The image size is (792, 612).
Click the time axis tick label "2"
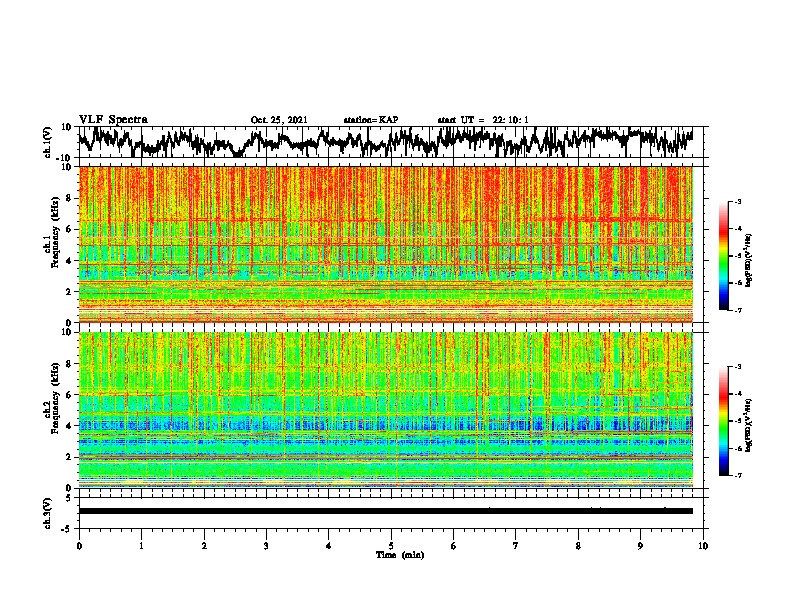click(x=204, y=546)
